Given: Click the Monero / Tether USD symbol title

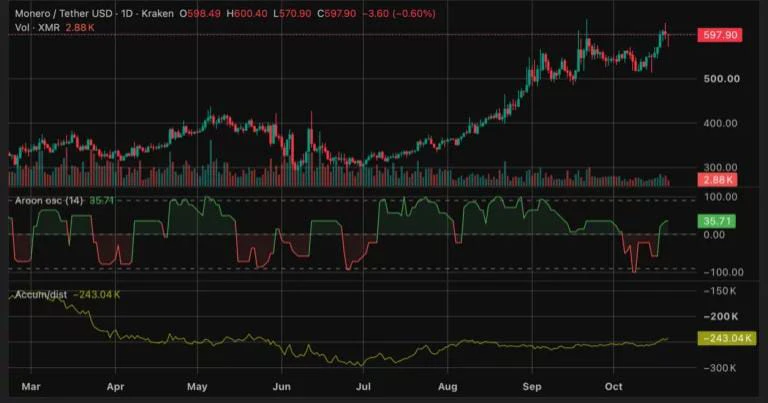Looking at the screenshot, I should pos(64,14).
